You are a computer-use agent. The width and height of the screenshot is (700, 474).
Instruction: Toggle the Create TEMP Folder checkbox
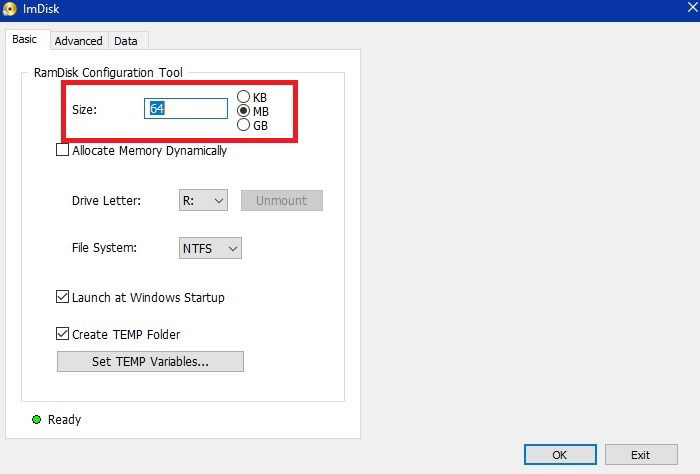point(62,333)
